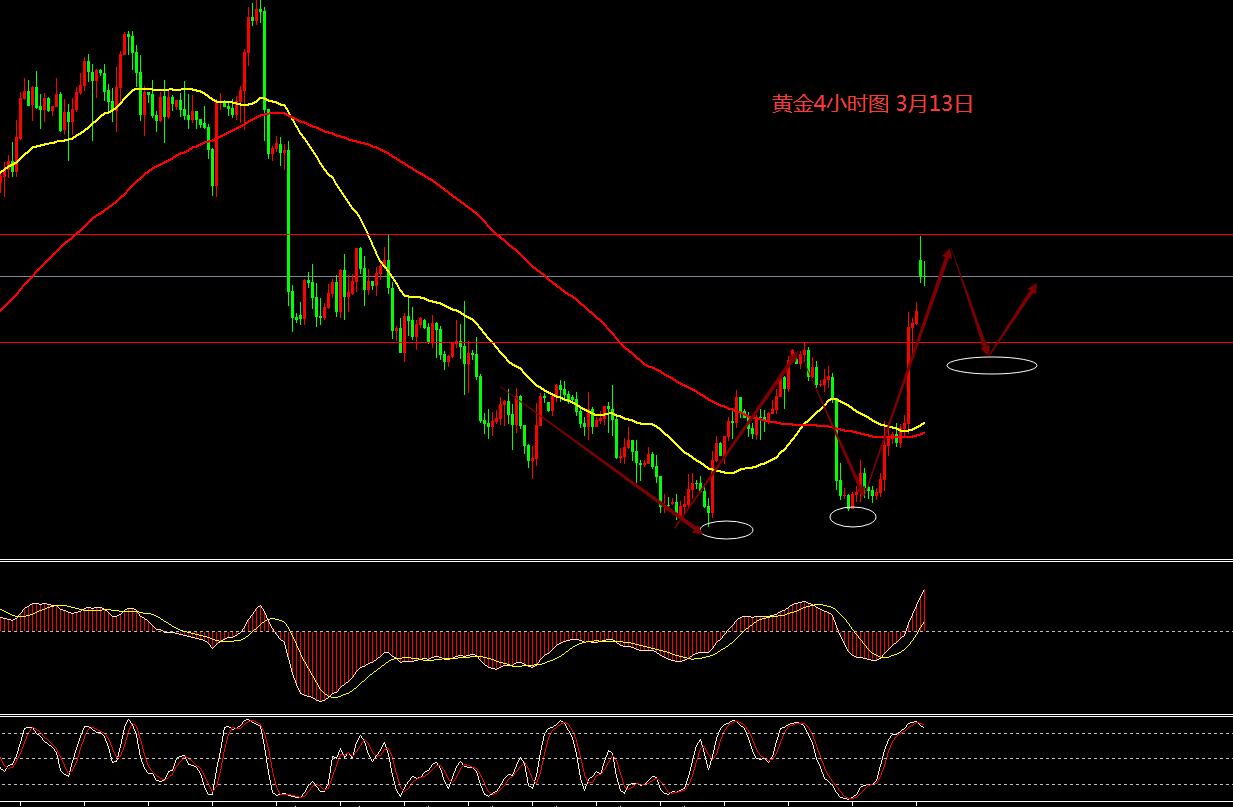Select the middle white ellipse at second bottom

coord(853,516)
